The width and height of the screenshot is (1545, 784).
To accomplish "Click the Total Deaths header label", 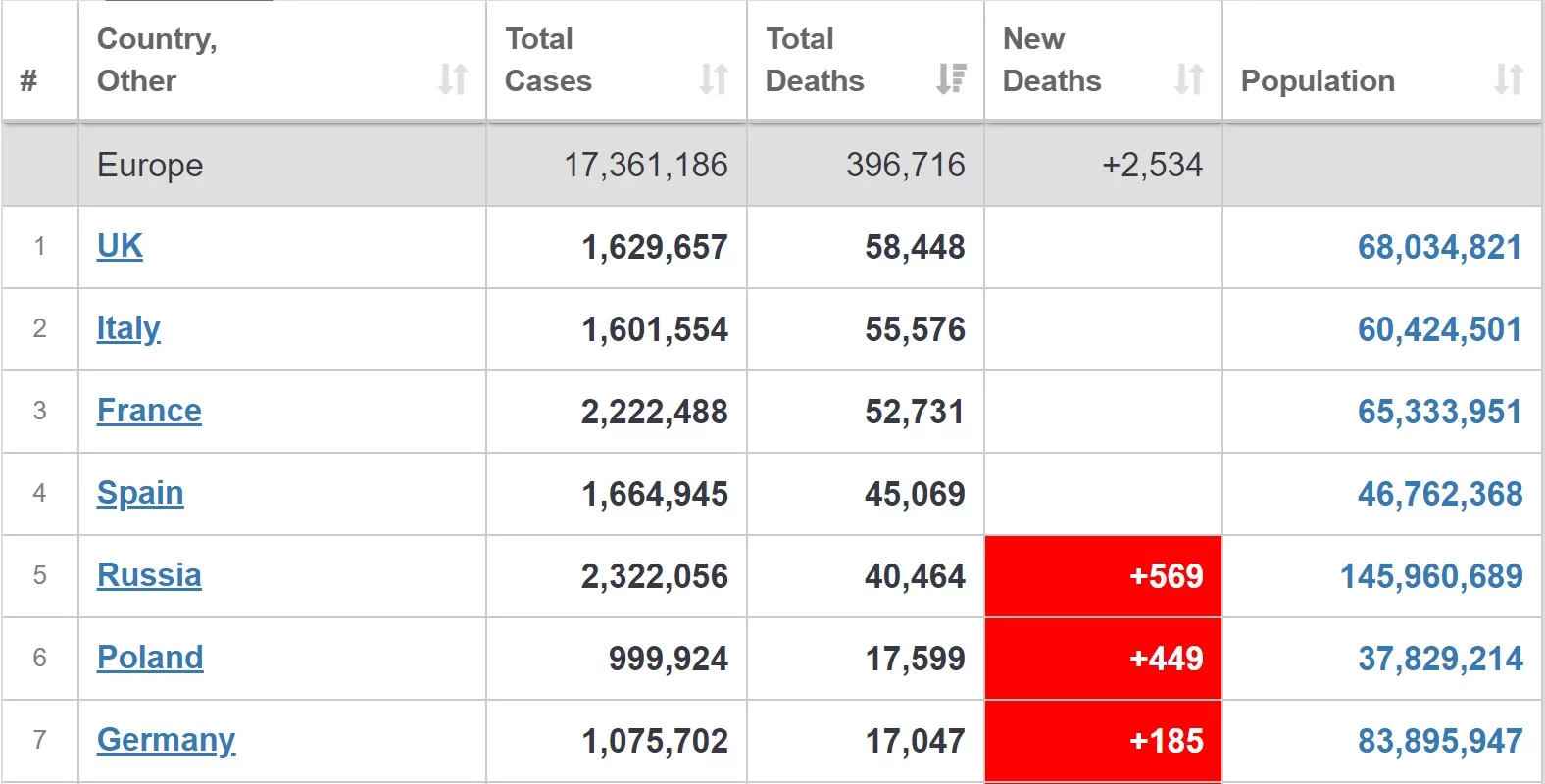I will click(x=815, y=60).
